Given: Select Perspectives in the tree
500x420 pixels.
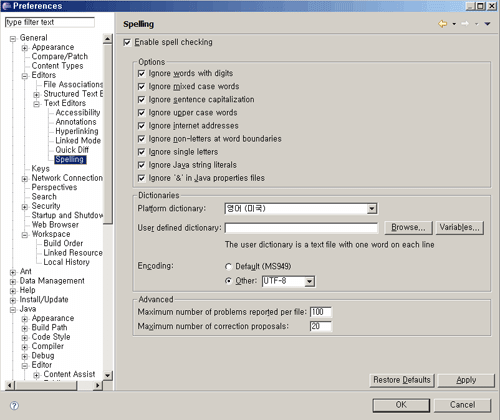Looking at the screenshot, I should (54, 187).
